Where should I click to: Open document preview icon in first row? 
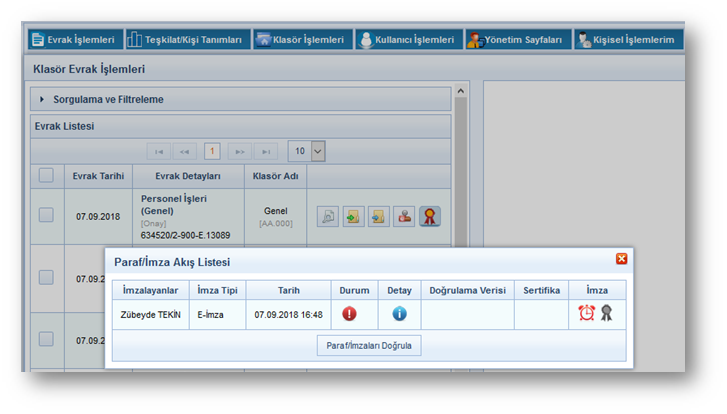click(x=328, y=216)
